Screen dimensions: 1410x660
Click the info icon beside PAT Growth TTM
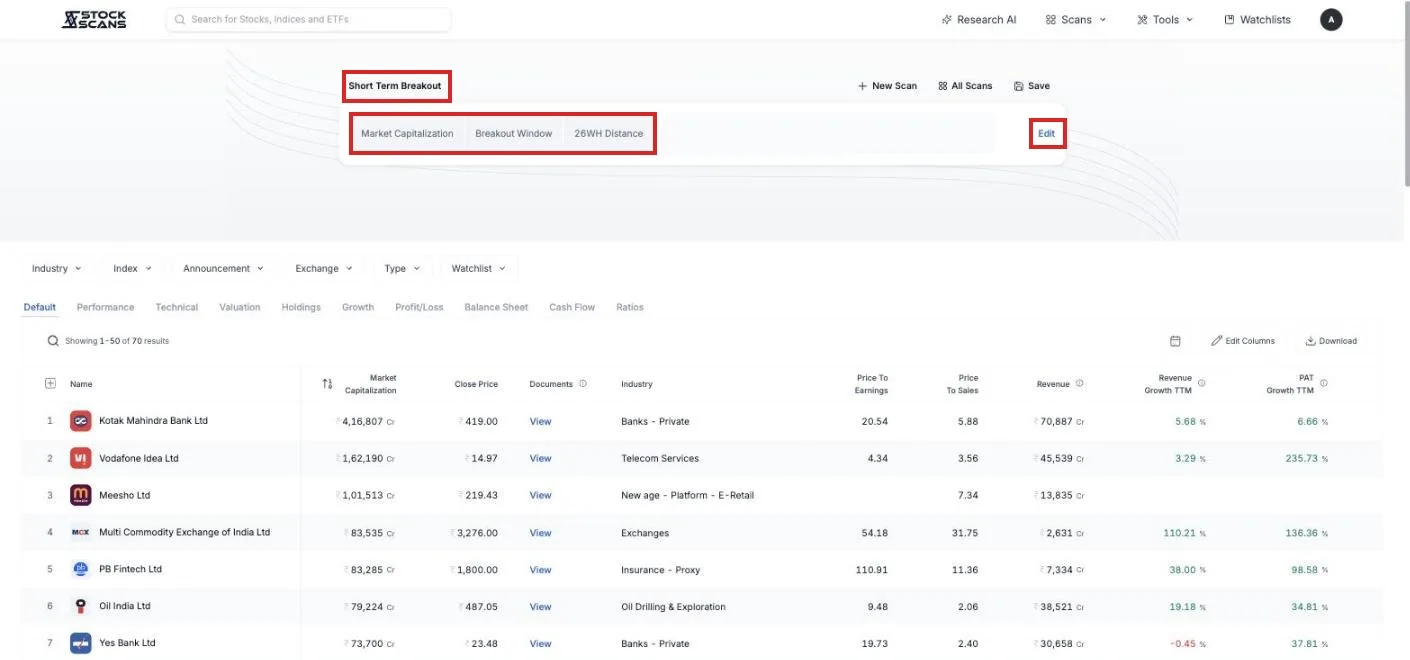pos(1324,384)
